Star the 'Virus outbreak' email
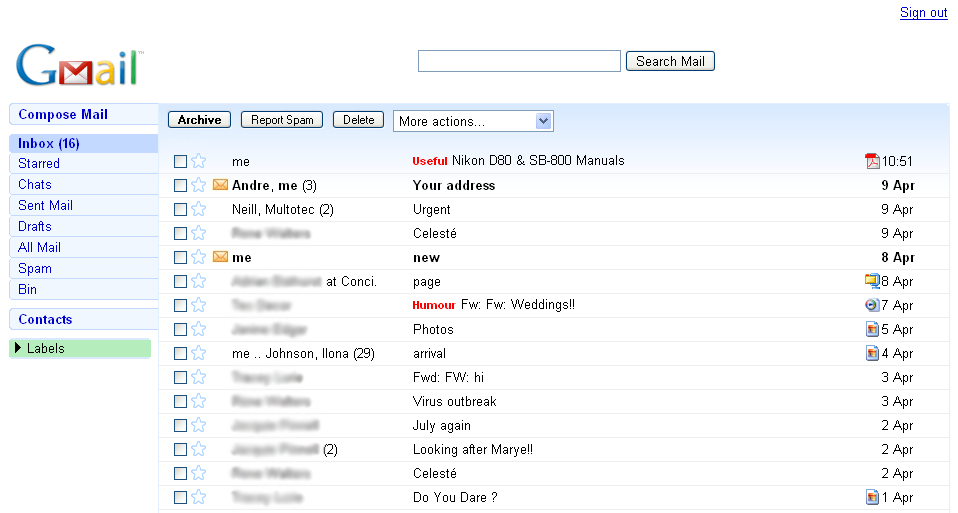 [x=199, y=401]
